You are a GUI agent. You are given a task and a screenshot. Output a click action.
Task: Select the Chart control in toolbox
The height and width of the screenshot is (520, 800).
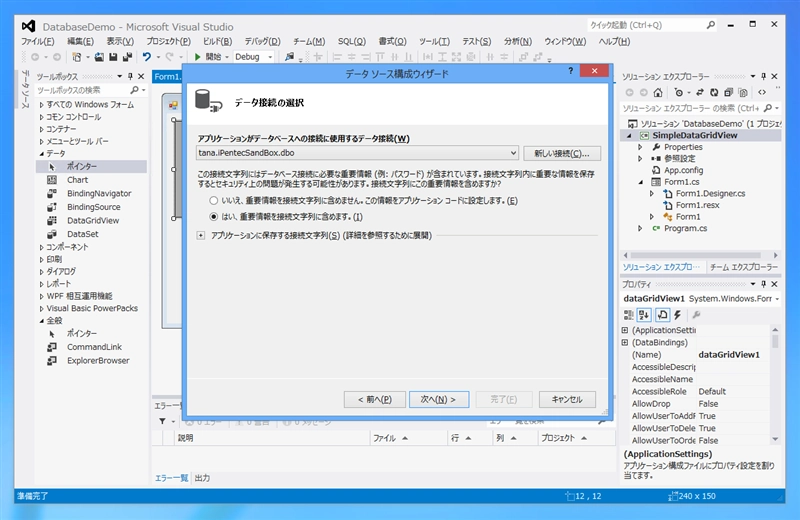[77, 180]
